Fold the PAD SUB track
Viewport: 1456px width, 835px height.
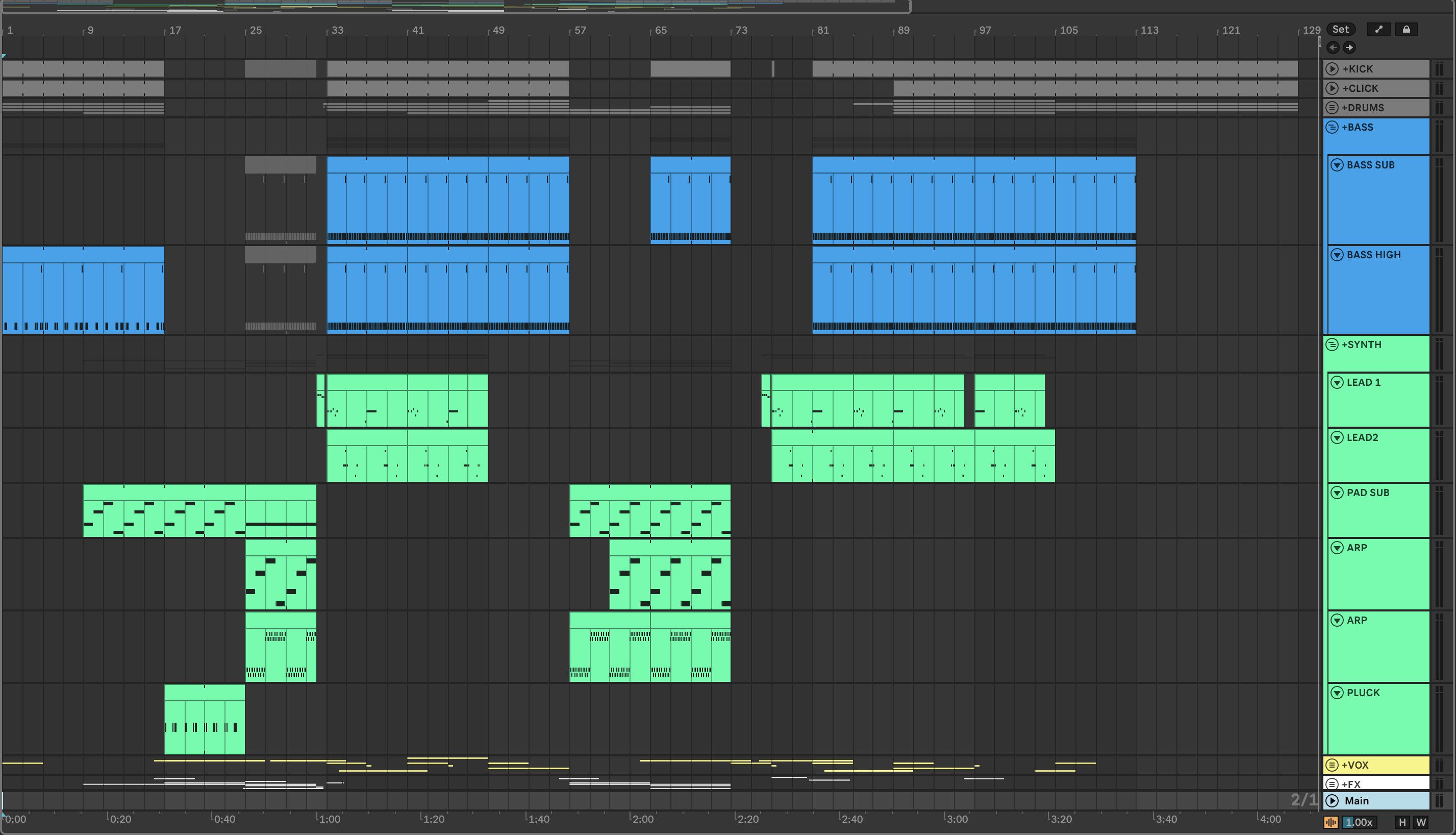click(1337, 493)
